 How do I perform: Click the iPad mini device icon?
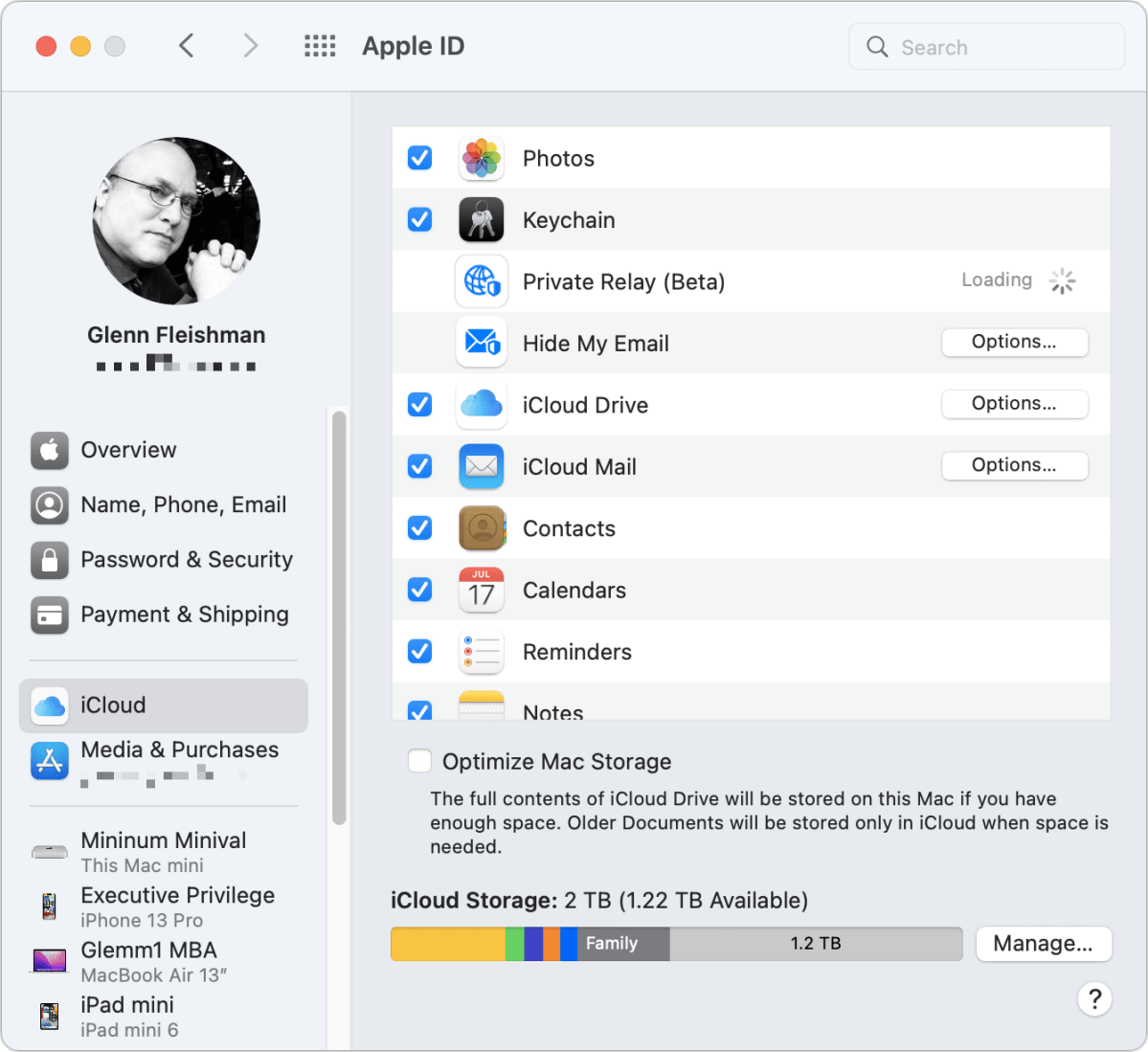pyautogui.click(x=49, y=1017)
